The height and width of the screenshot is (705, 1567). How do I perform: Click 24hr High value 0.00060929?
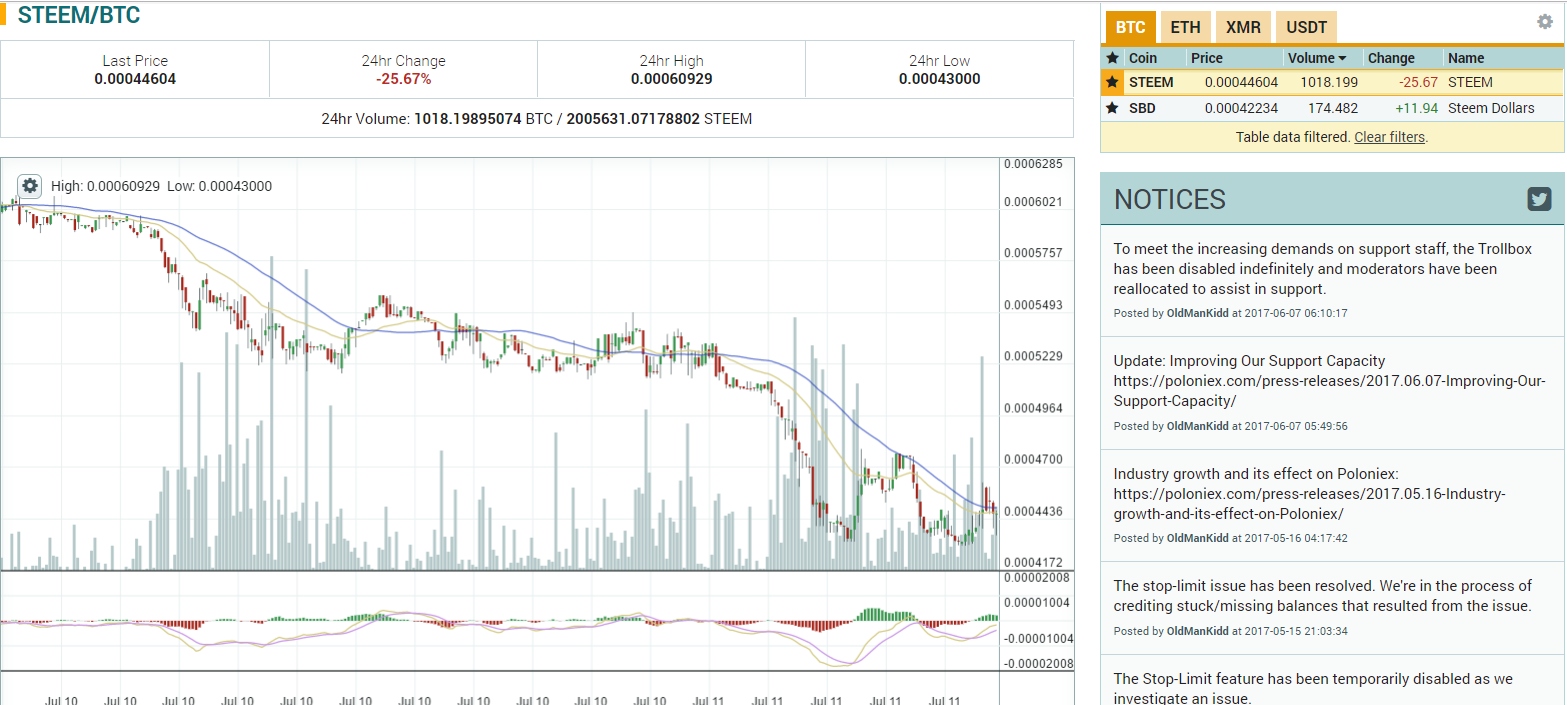pyautogui.click(x=672, y=79)
